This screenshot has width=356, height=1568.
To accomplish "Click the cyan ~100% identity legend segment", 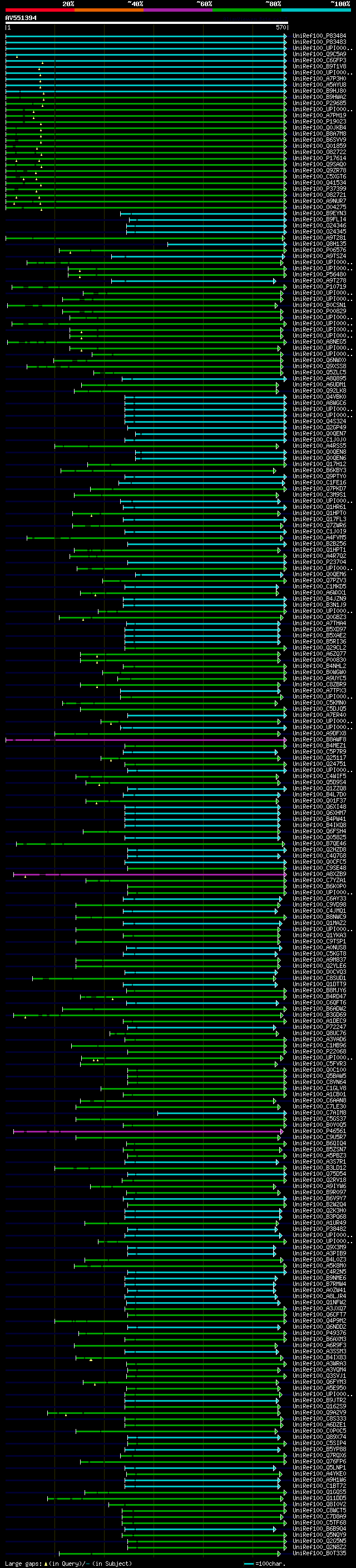I will (x=316, y=10).
